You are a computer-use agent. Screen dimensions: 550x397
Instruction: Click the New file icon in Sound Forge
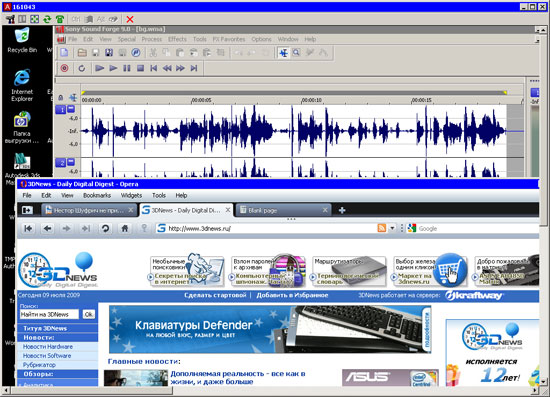point(64,53)
